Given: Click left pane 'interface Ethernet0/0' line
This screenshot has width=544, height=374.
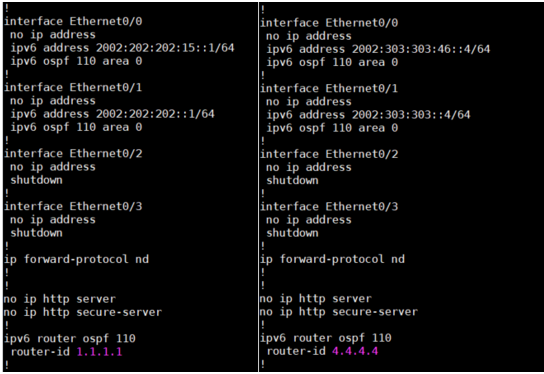Looking at the screenshot, I should point(73,22).
